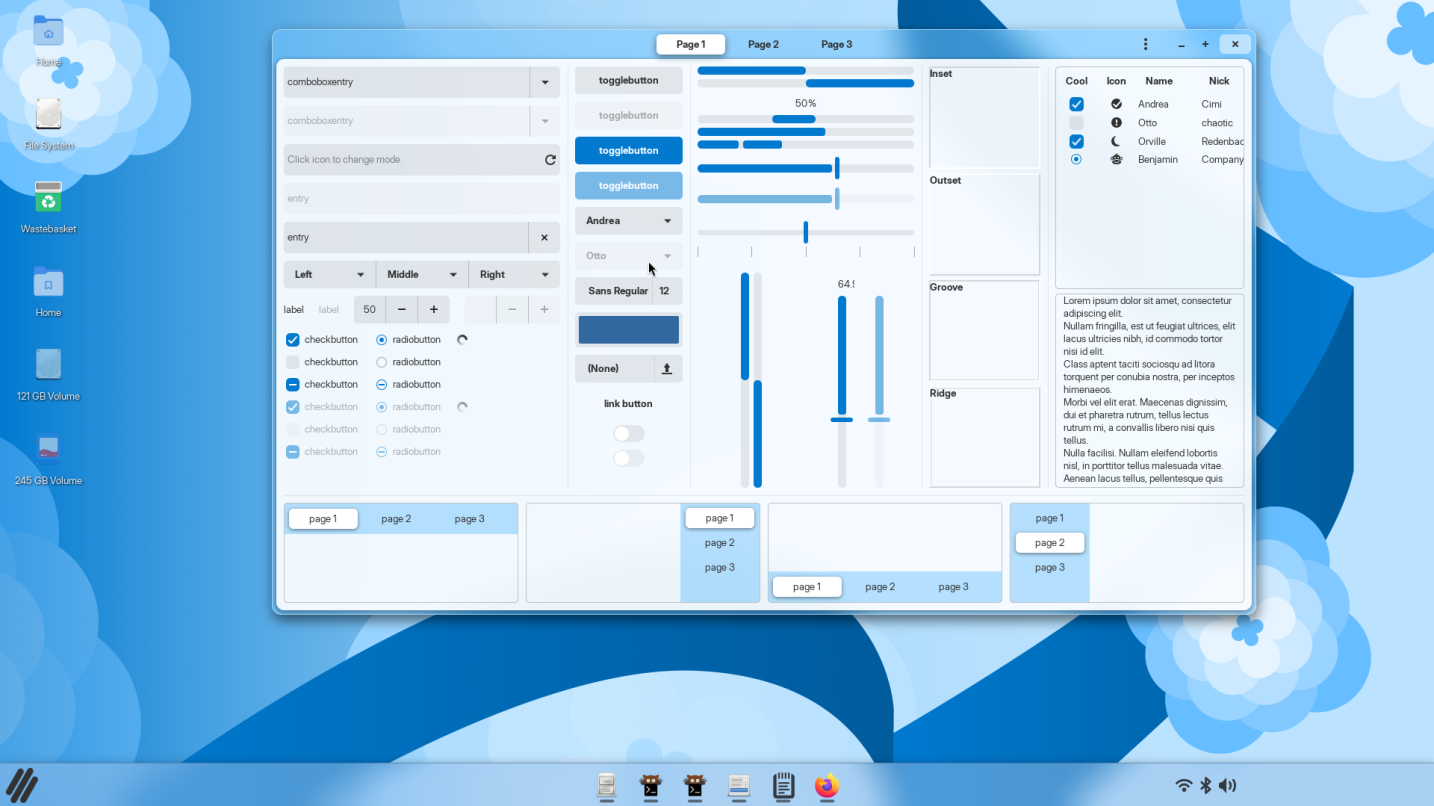Screen dimensions: 1434x806
Task: Toggle the enabled indeterminate (dash) checkbutton
Action: (x=293, y=385)
